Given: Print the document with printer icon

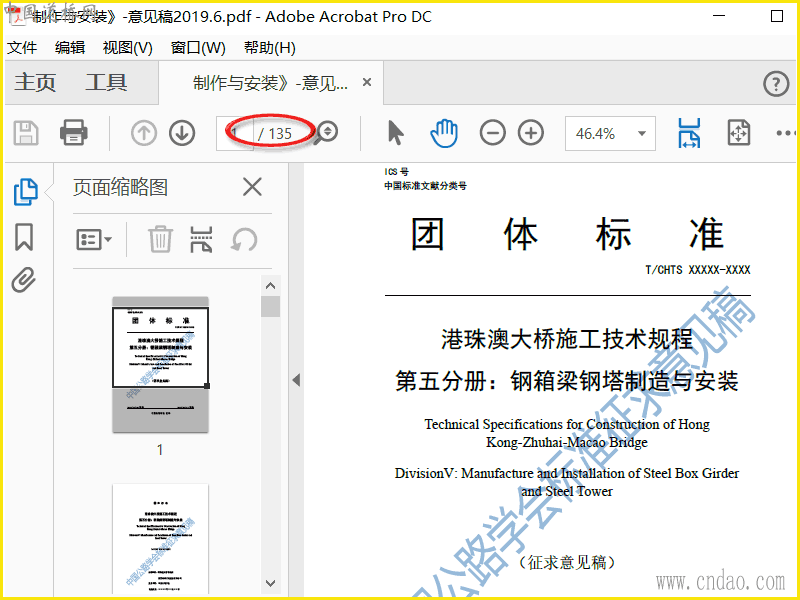Looking at the screenshot, I should point(73,133).
